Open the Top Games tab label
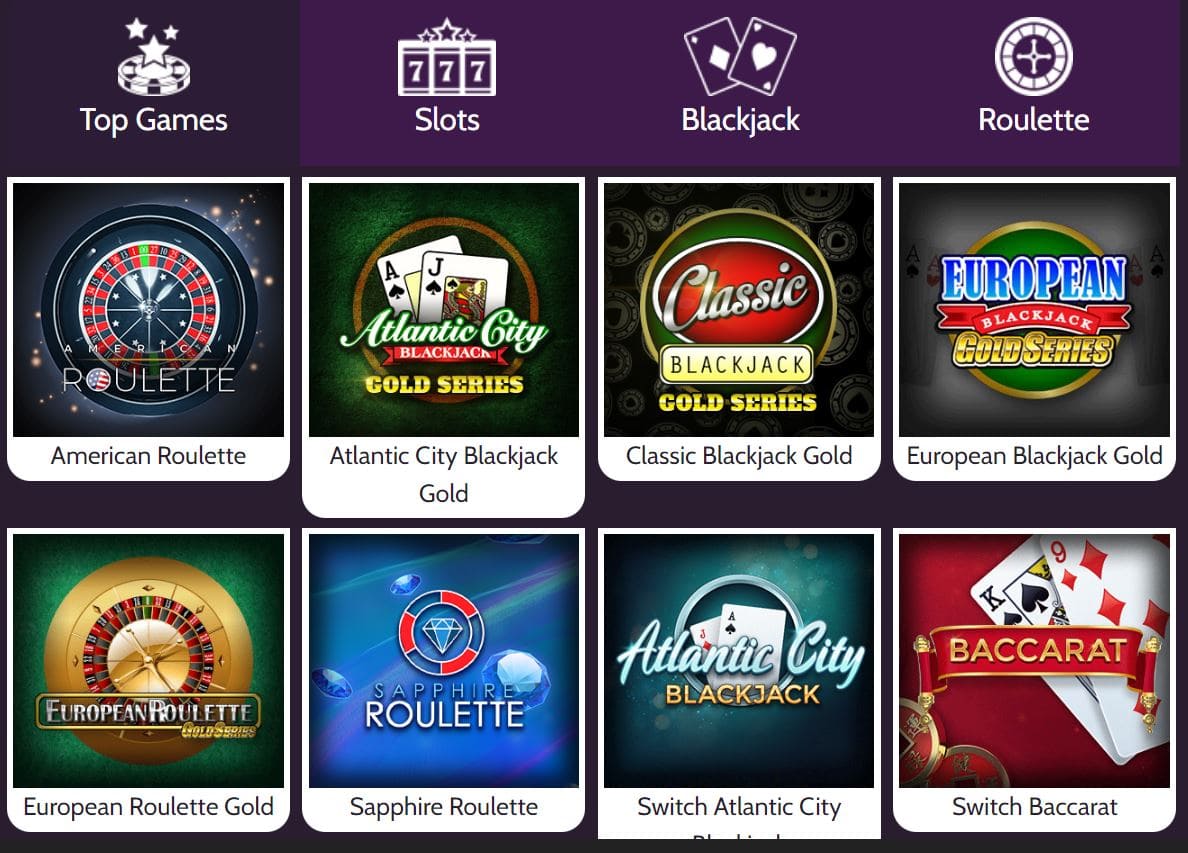Screen dimensions: 1188x853 pos(154,120)
